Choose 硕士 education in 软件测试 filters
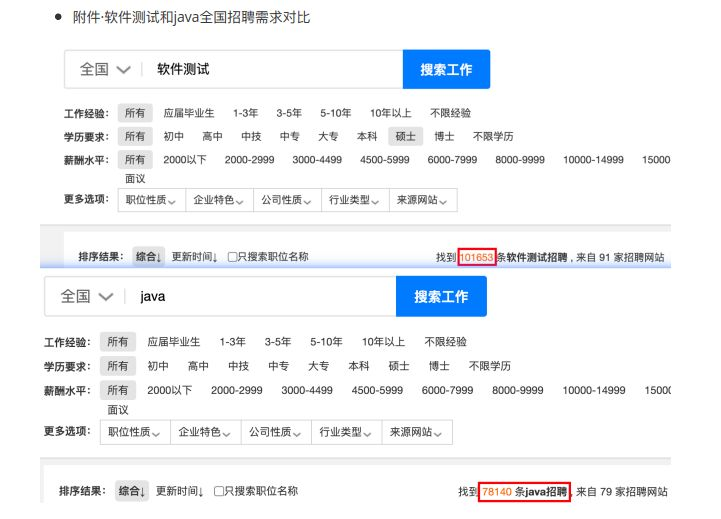This screenshot has width=721, height=519. (405, 137)
